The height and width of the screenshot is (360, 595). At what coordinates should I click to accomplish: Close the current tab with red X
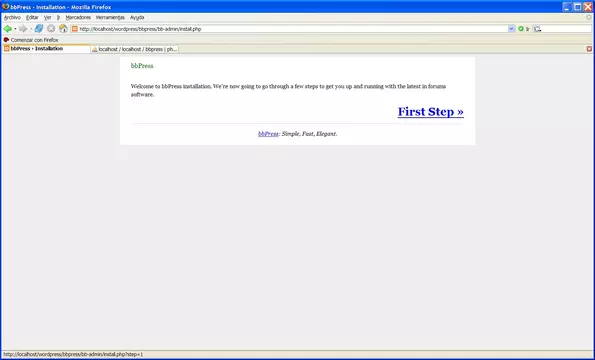[589, 49]
